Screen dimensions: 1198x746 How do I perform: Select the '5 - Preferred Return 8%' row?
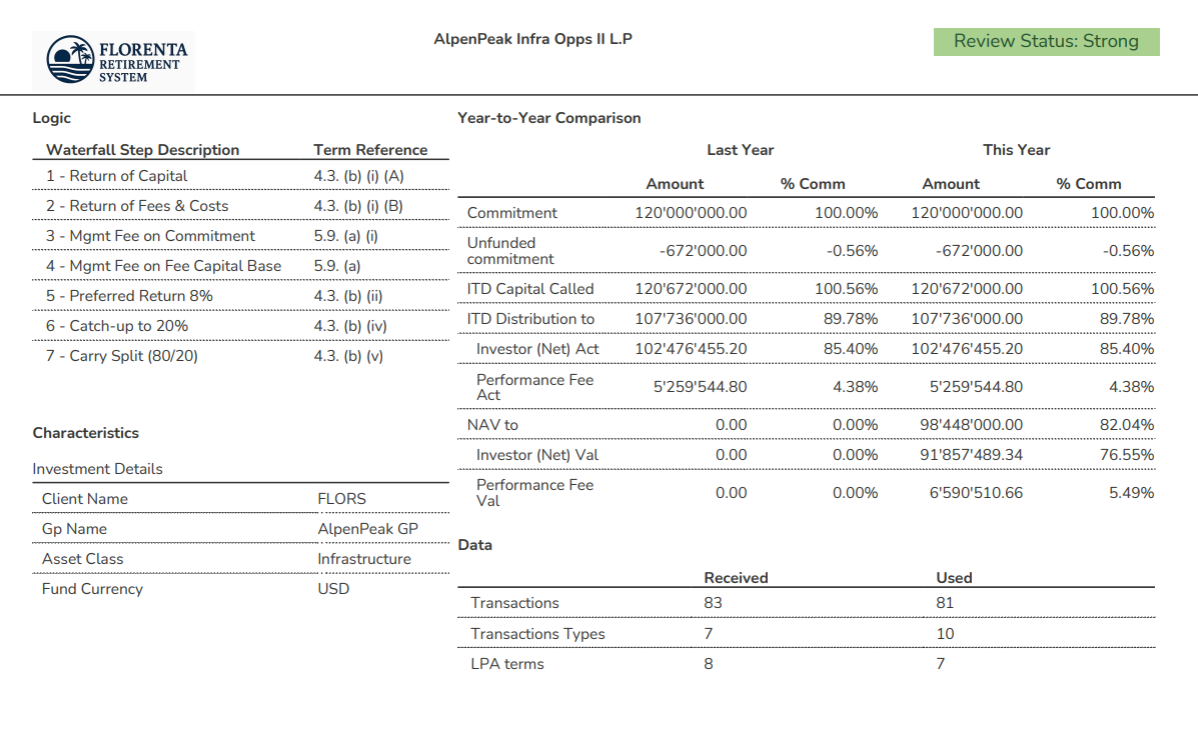coord(240,296)
